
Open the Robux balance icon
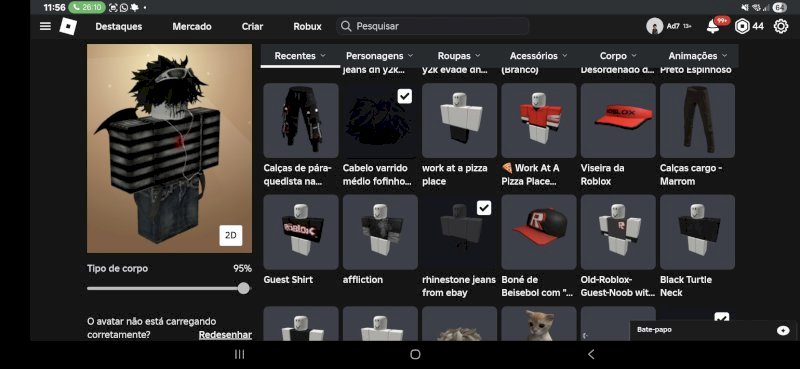point(742,27)
